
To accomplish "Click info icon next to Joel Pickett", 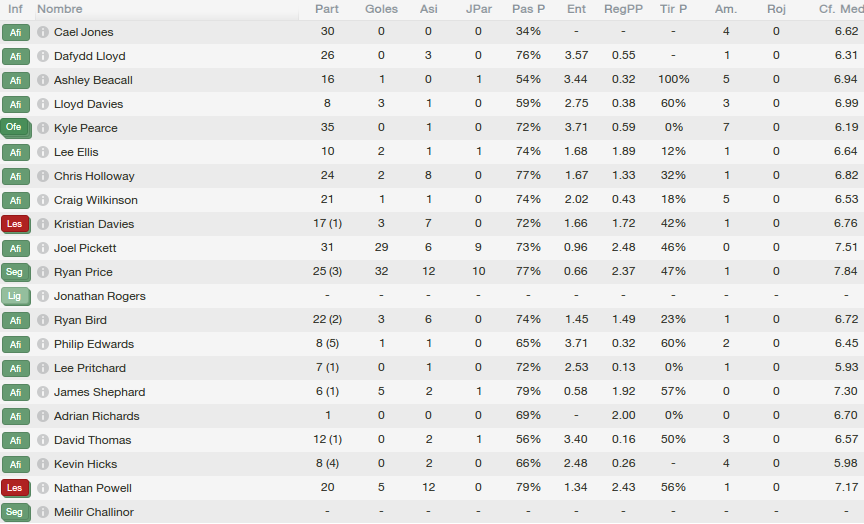I will (x=43, y=248).
